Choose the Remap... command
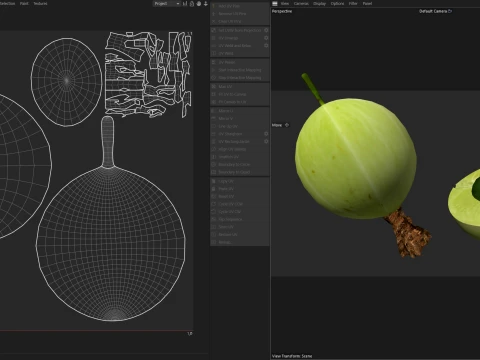 click(x=240, y=242)
